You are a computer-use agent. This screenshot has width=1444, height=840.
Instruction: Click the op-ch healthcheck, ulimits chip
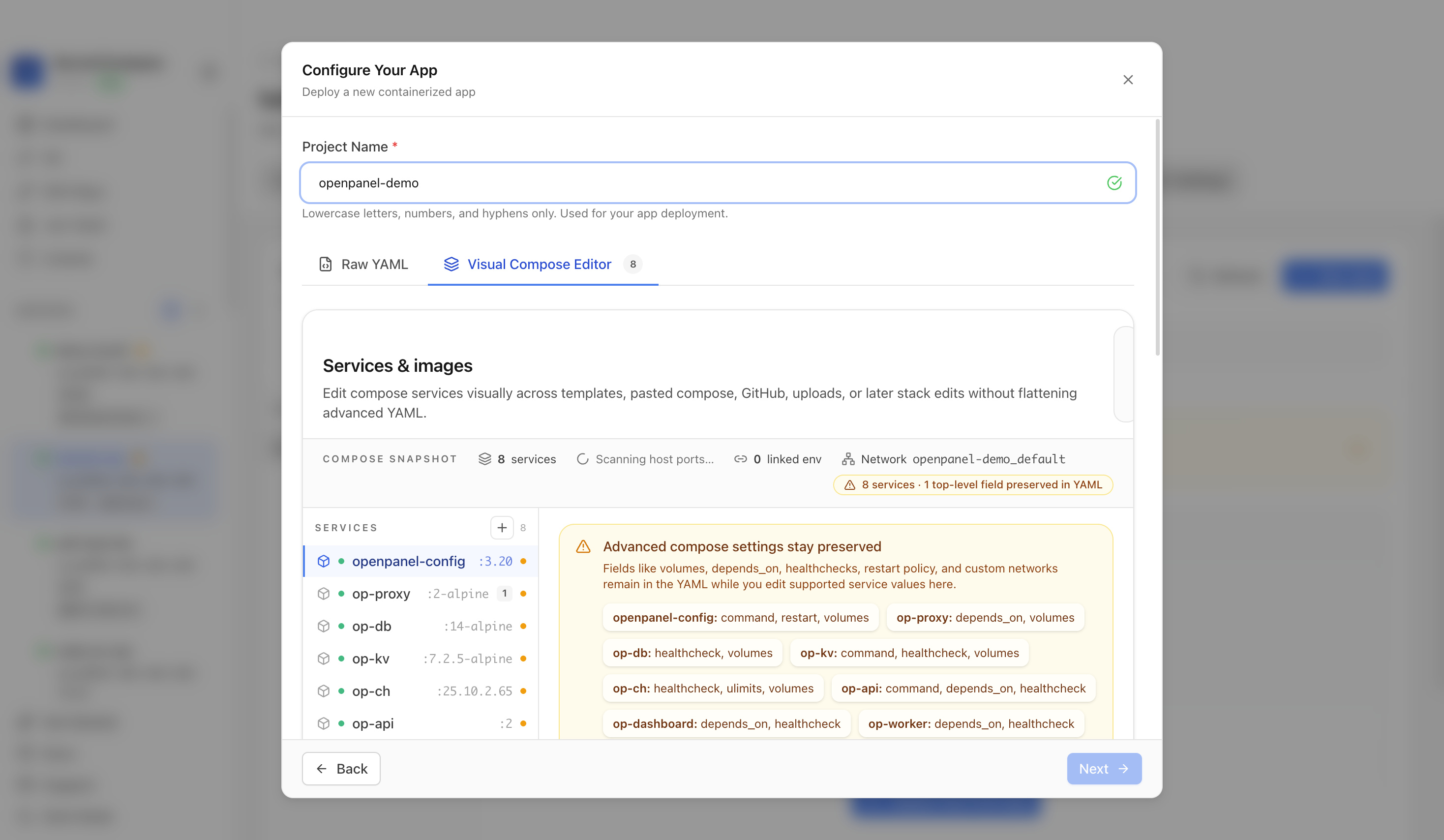pos(713,688)
